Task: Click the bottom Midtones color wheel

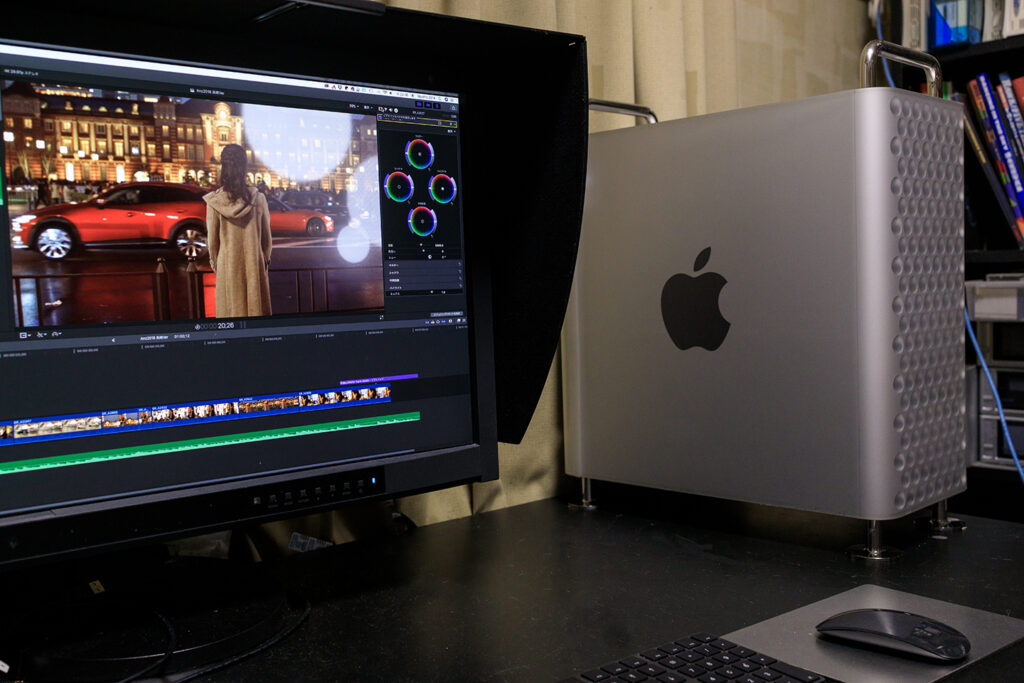Action: coord(422,220)
